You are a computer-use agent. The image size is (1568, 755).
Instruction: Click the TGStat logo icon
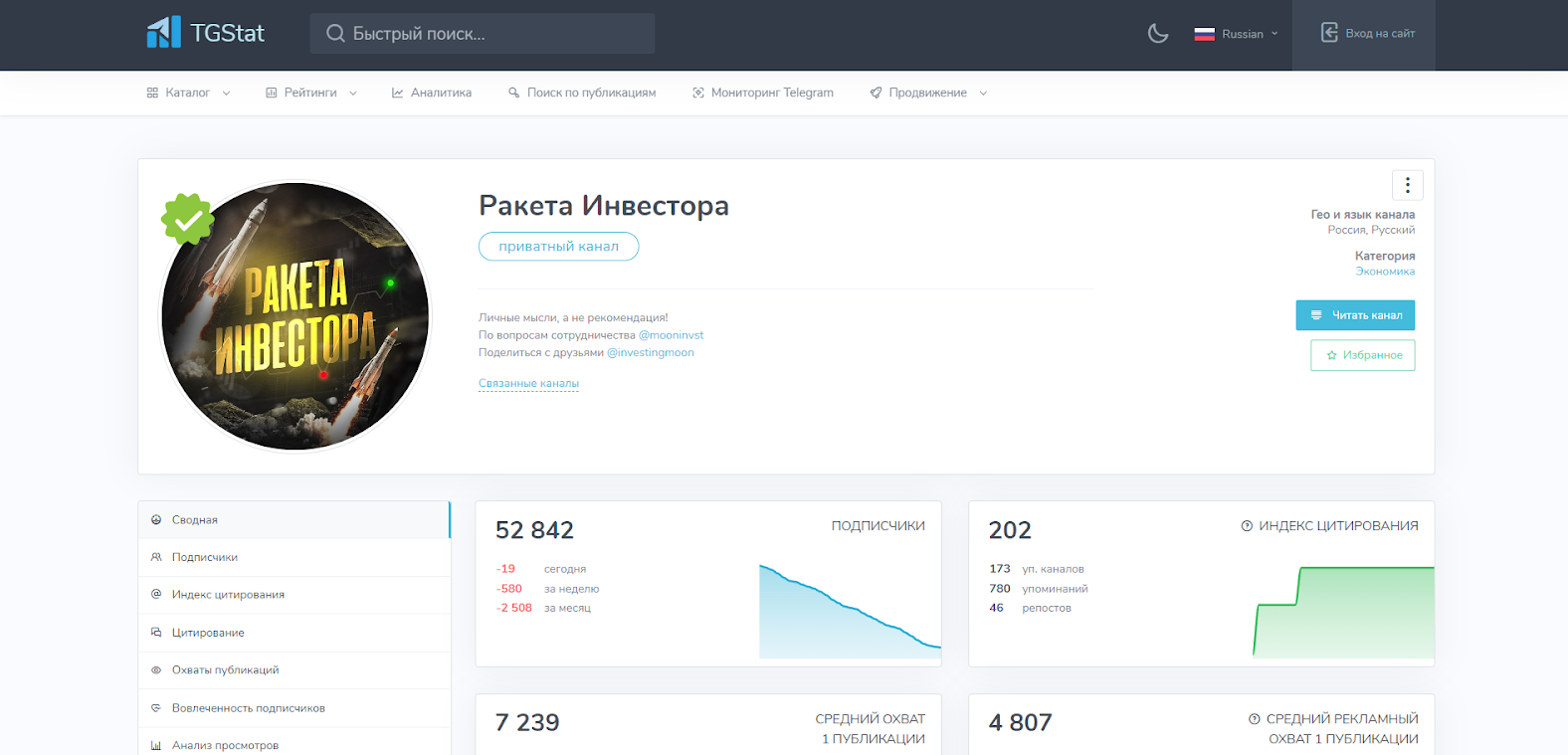click(163, 33)
